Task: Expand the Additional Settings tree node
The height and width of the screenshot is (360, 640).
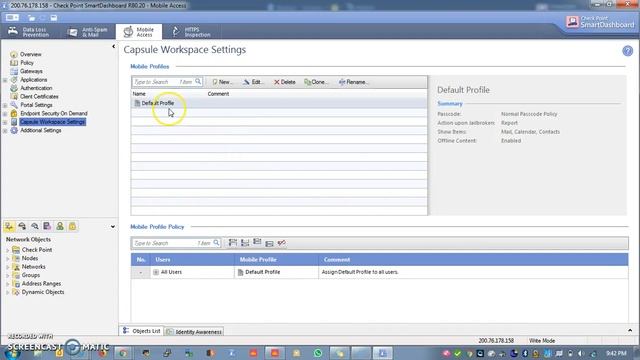Action: click(5, 131)
